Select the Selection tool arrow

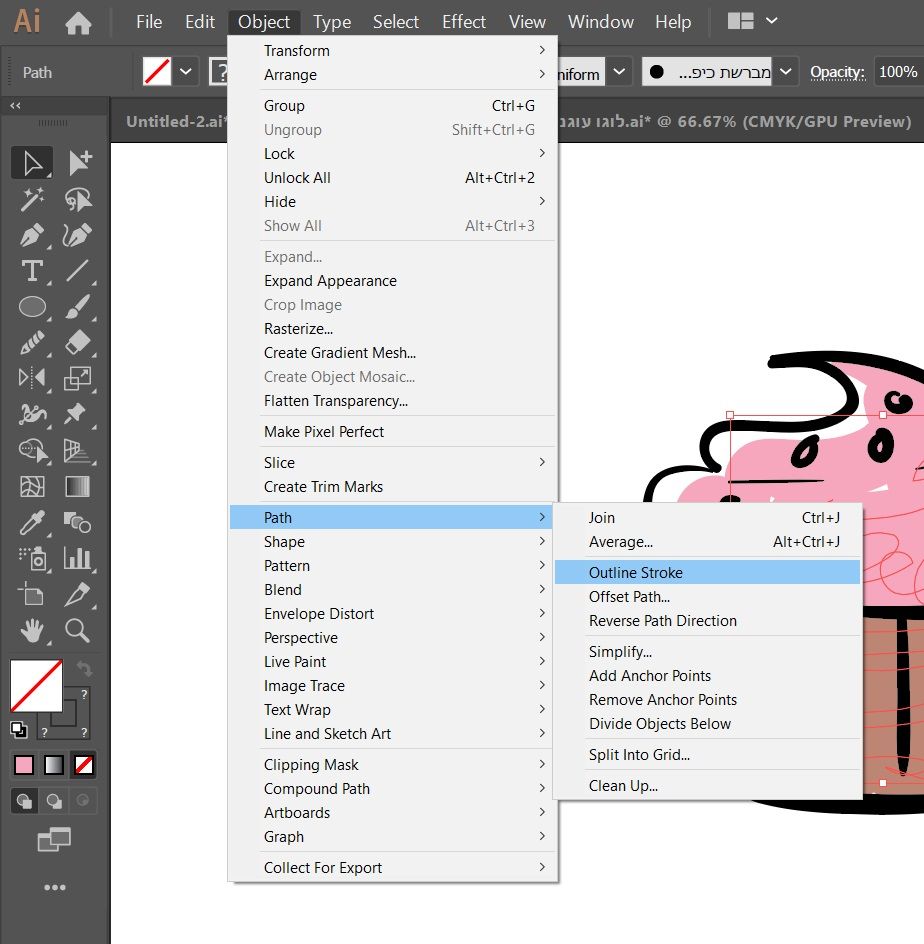click(x=32, y=162)
